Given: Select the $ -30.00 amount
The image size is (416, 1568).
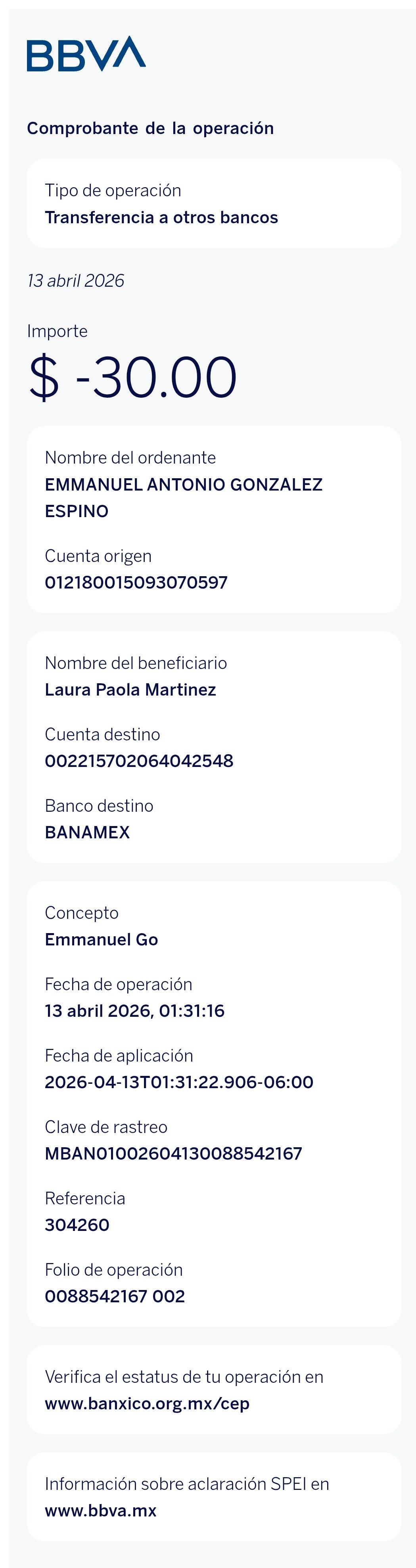Looking at the screenshot, I should pos(133,378).
